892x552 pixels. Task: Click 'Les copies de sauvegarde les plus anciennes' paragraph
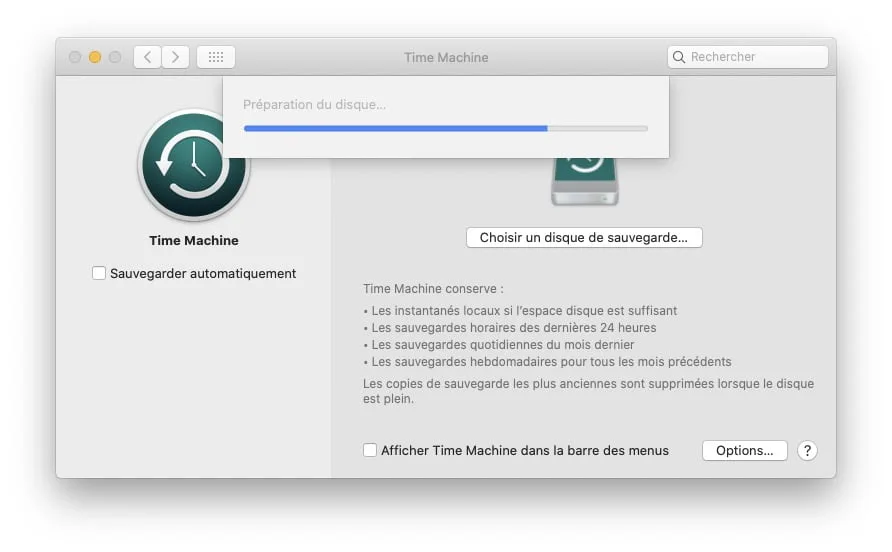(588, 391)
